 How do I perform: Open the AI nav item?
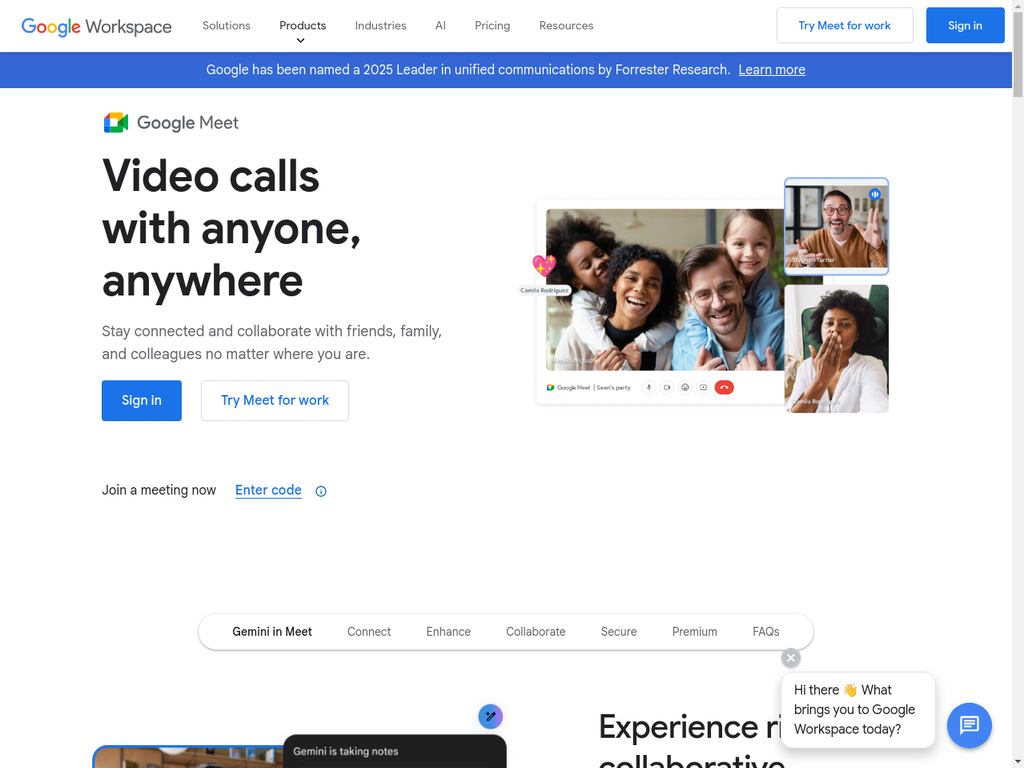440,25
